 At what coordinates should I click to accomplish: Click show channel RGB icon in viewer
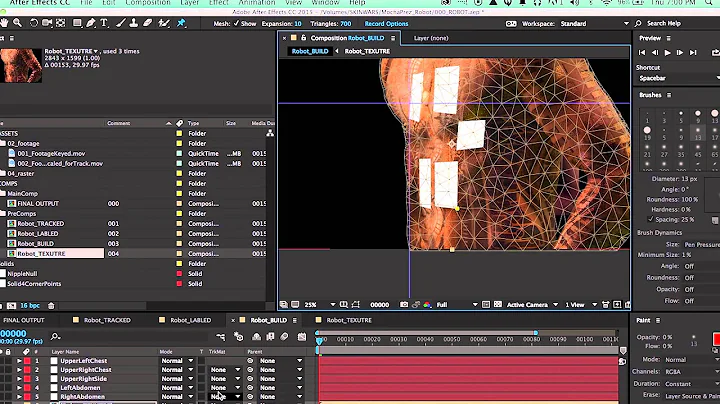point(427,304)
